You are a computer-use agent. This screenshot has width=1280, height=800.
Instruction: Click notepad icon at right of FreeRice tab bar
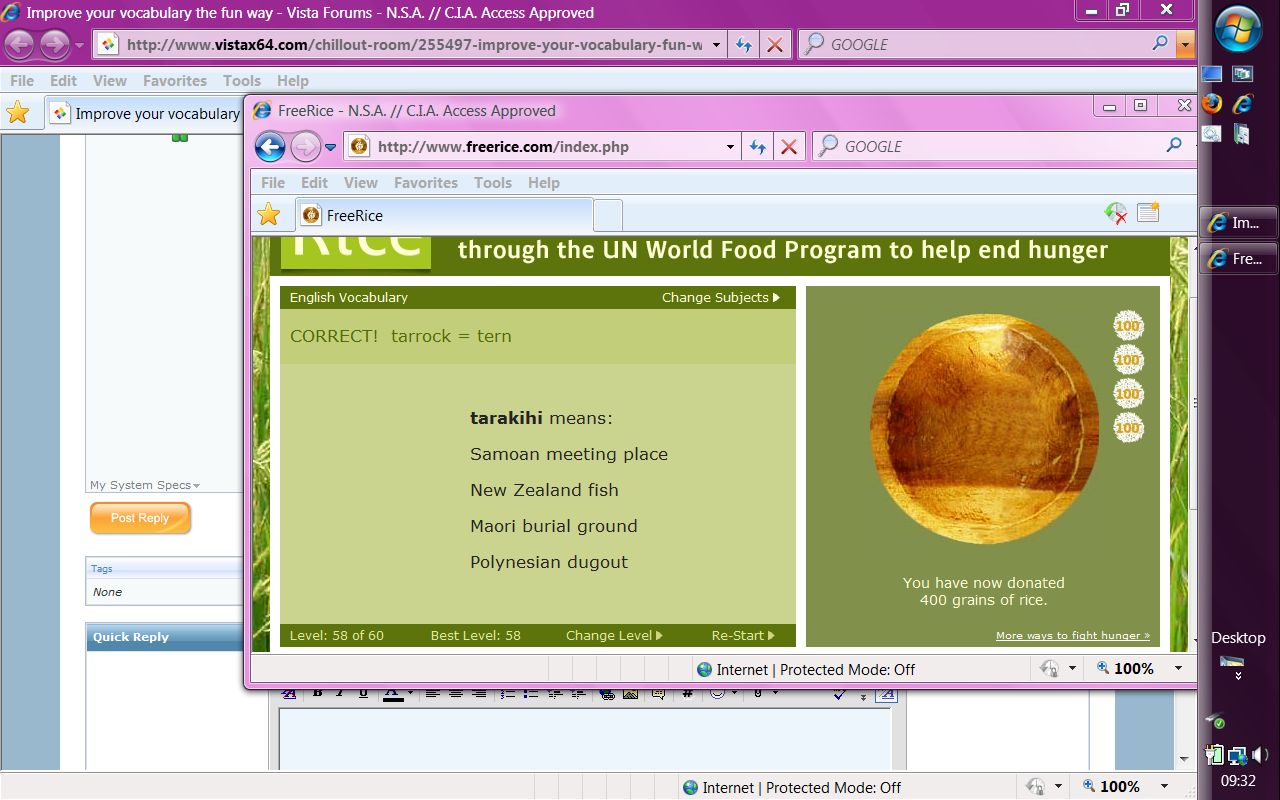pyautogui.click(x=1148, y=212)
